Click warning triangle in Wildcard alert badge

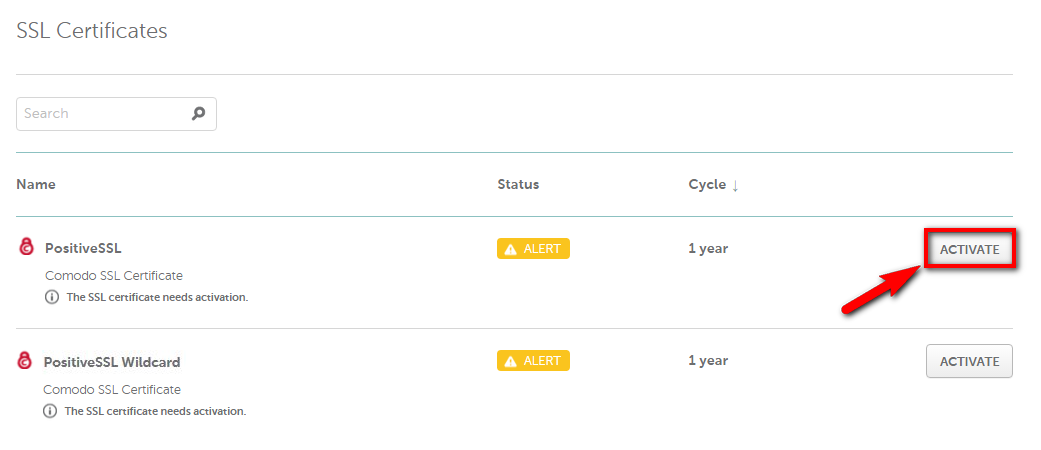pyautogui.click(x=510, y=361)
